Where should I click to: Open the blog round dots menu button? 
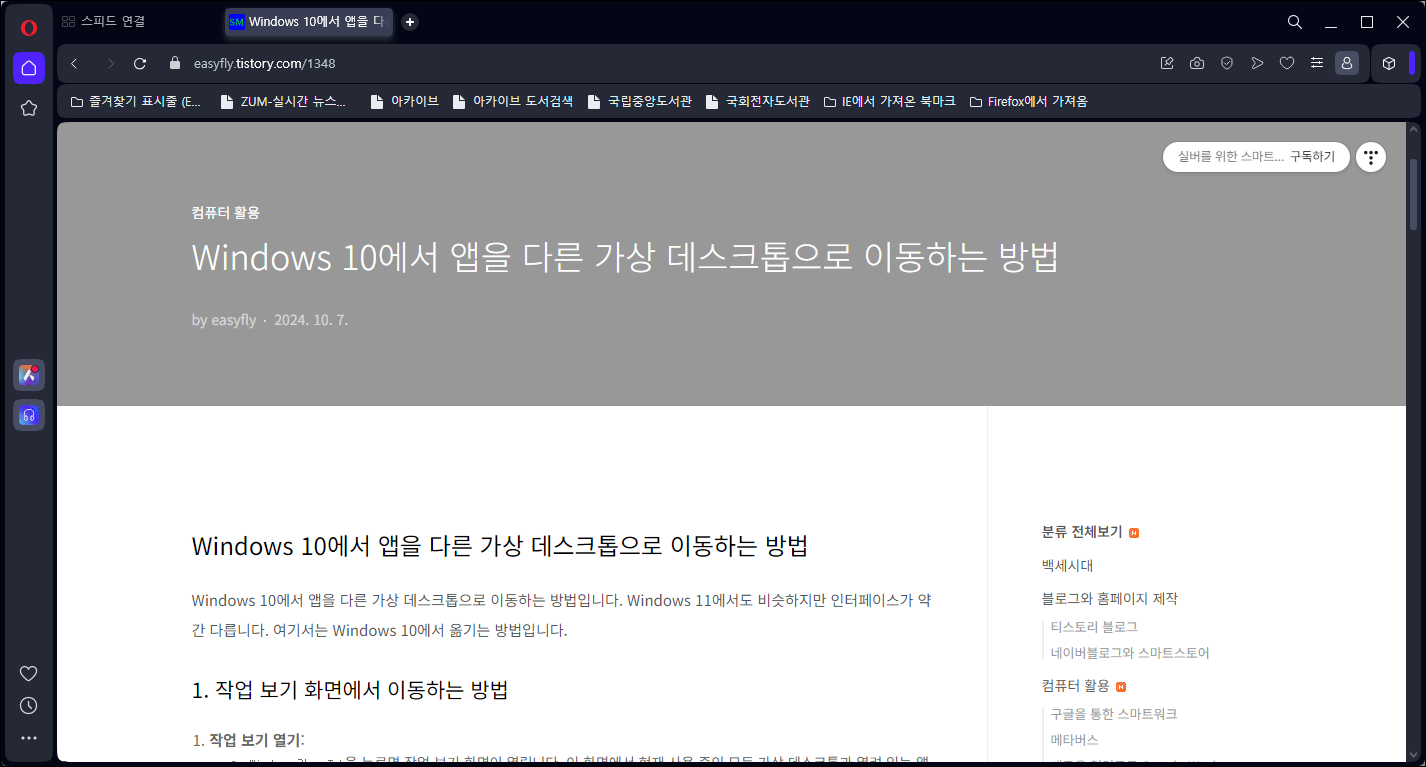(1371, 157)
